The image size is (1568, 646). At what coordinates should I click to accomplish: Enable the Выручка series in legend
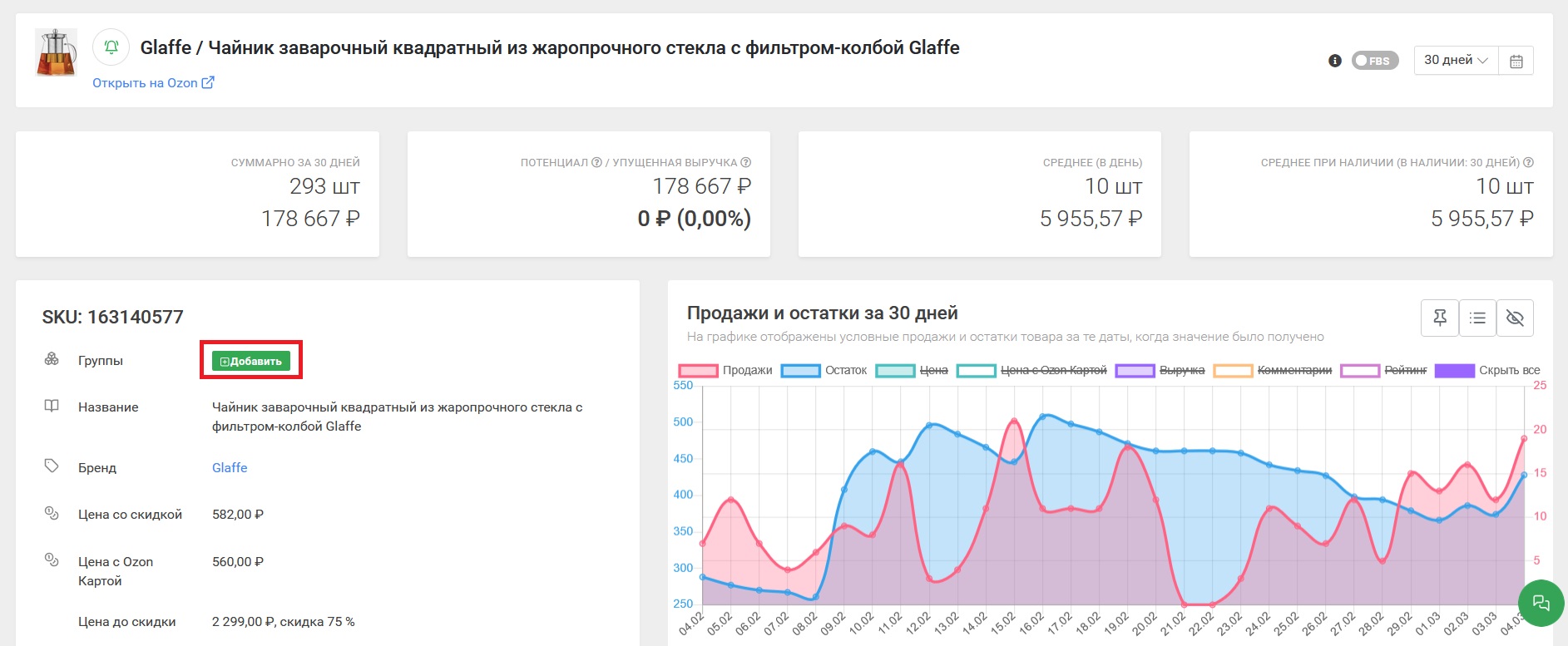[x=1160, y=371]
